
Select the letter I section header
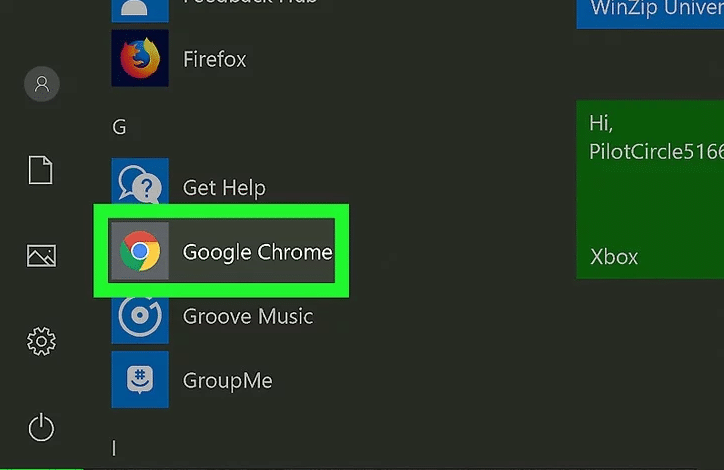pos(114,448)
